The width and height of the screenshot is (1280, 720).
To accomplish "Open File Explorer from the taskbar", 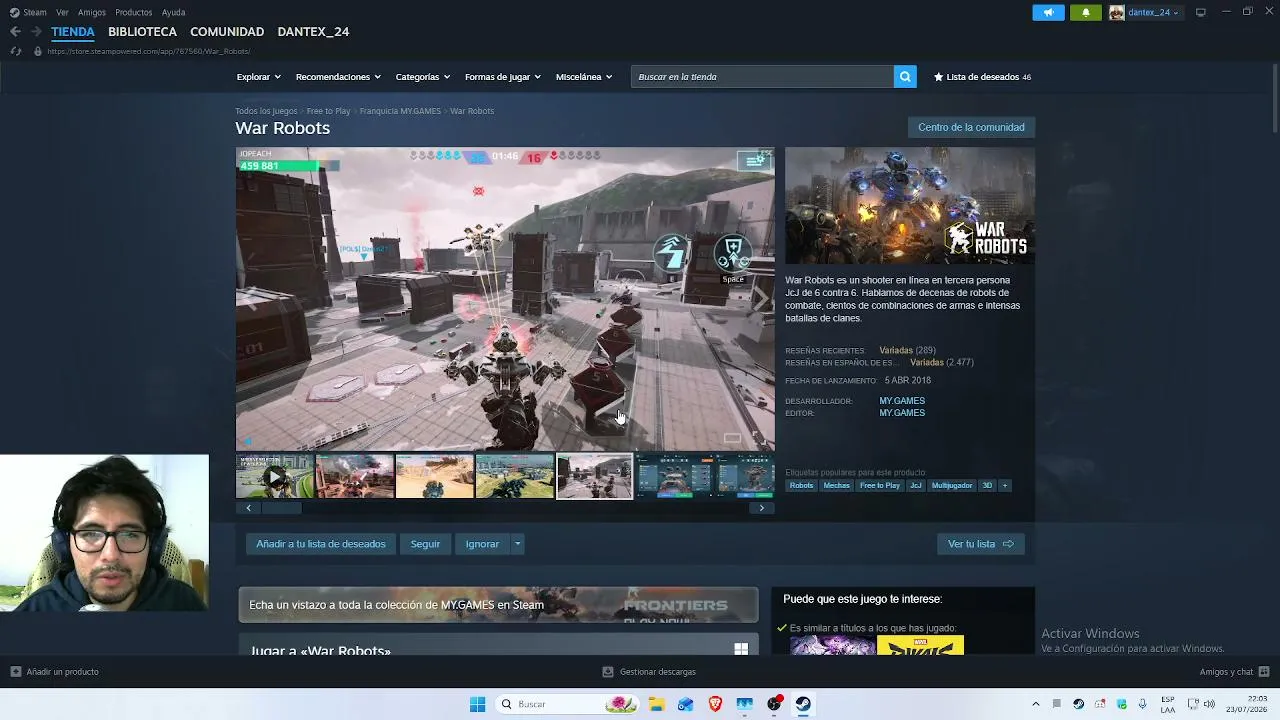I will 657,704.
